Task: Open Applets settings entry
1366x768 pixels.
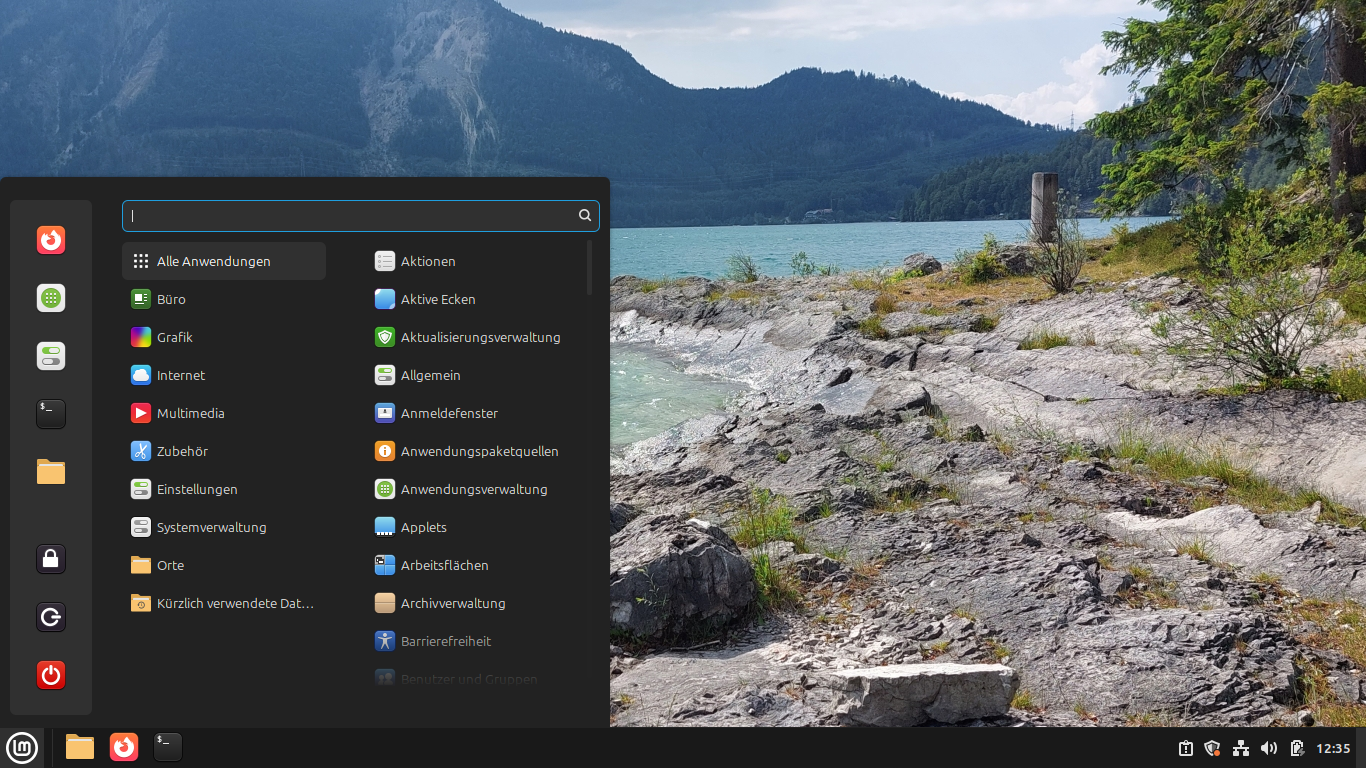Action: (x=475, y=527)
